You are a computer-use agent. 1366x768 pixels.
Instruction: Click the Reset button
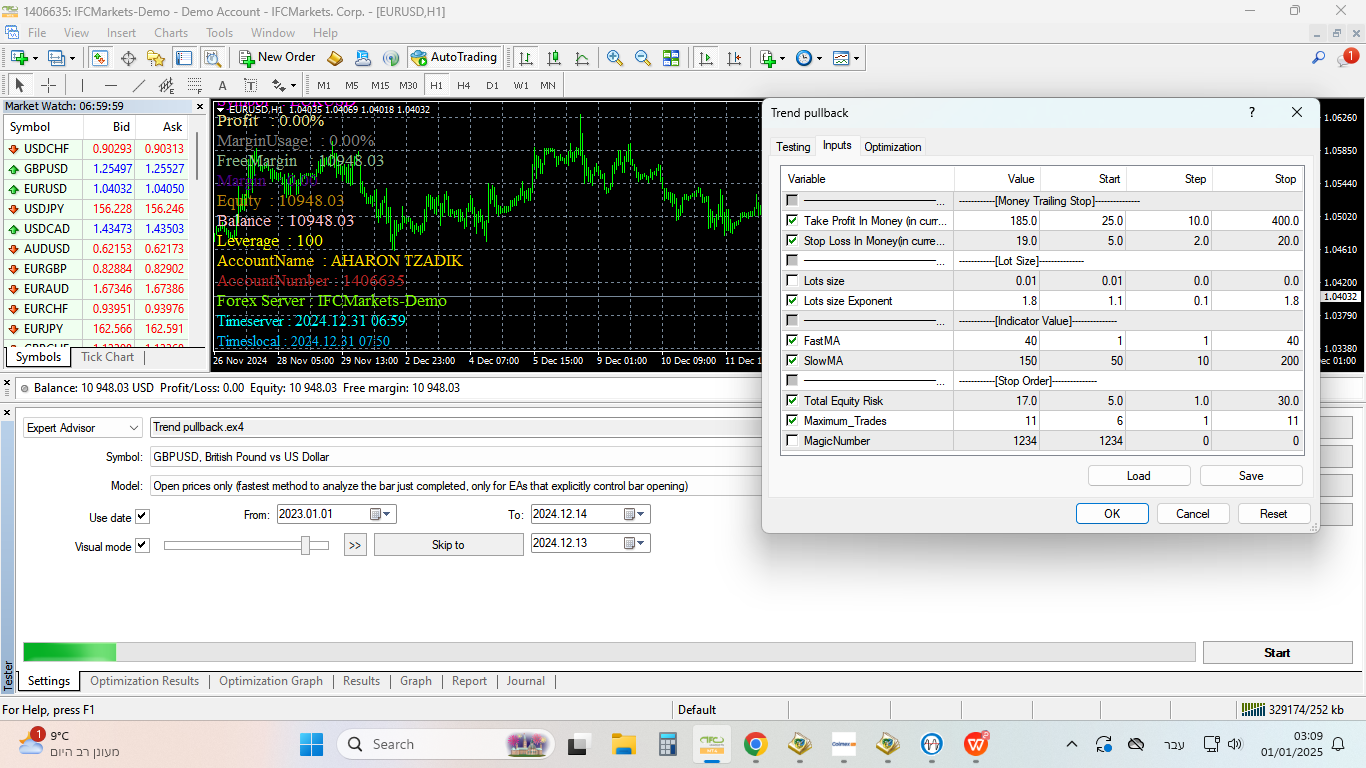click(1273, 514)
